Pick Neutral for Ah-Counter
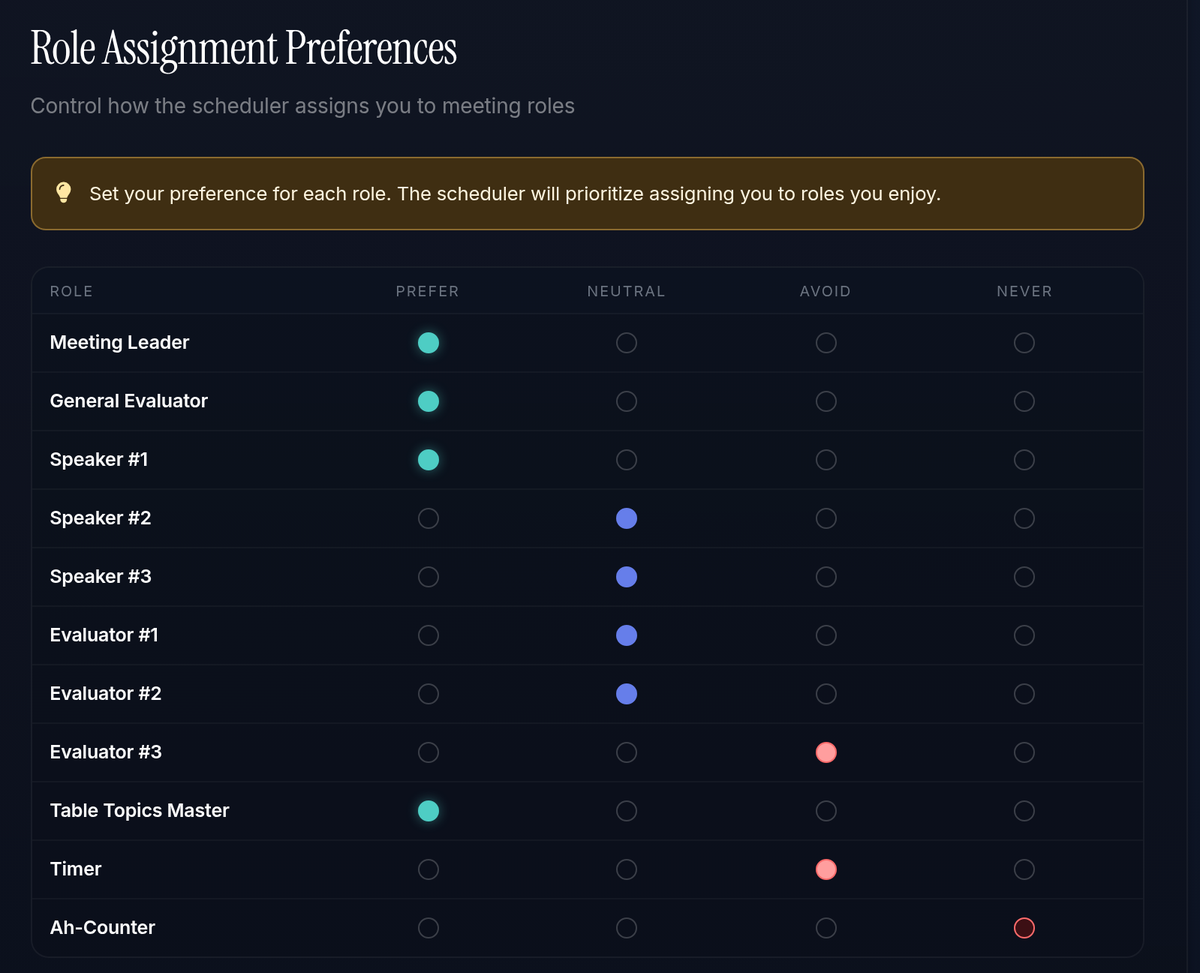Viewport: 1200px width, 973px height. (x=626, y=928)
